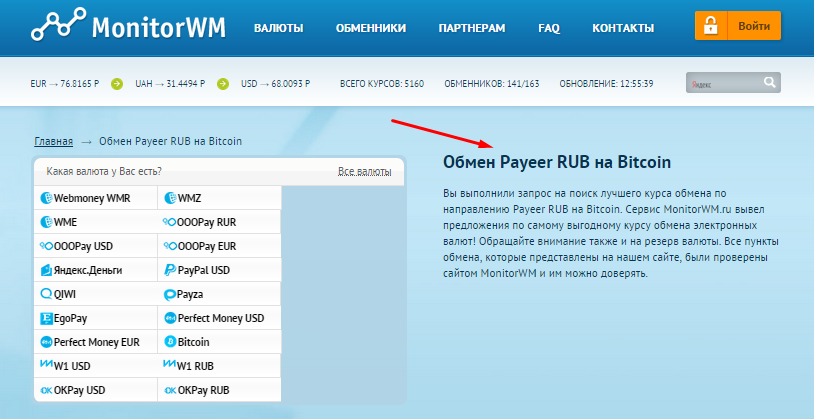Click the USD → 68.0093 Р rate
814x419 pixels.
276,84
